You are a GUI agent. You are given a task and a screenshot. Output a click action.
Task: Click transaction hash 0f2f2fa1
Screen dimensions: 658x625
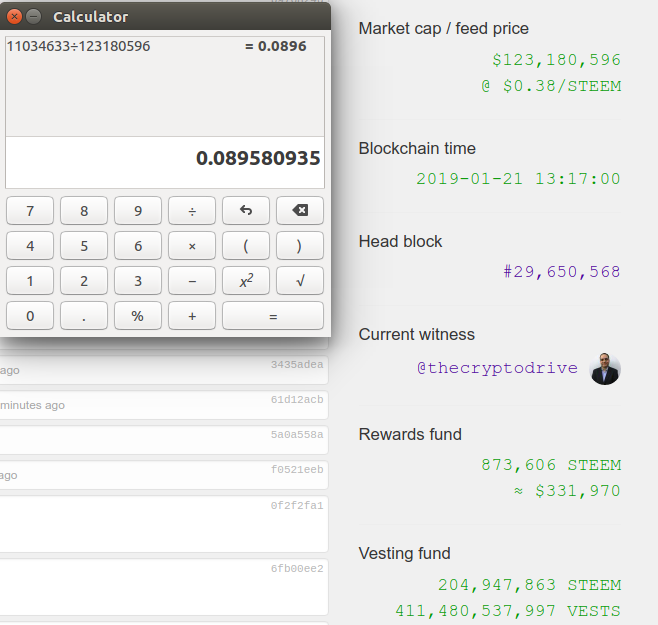tap(297, 505)
